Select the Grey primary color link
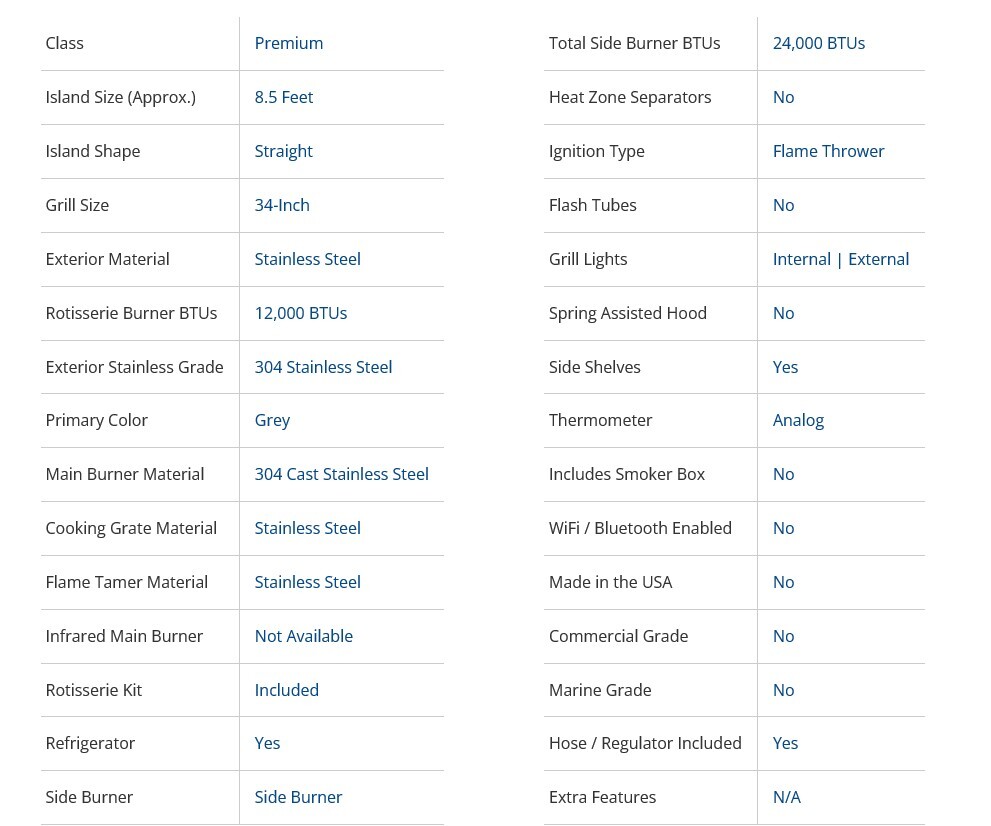The height and width of the screenshot is (826, 991). (272, 420)
